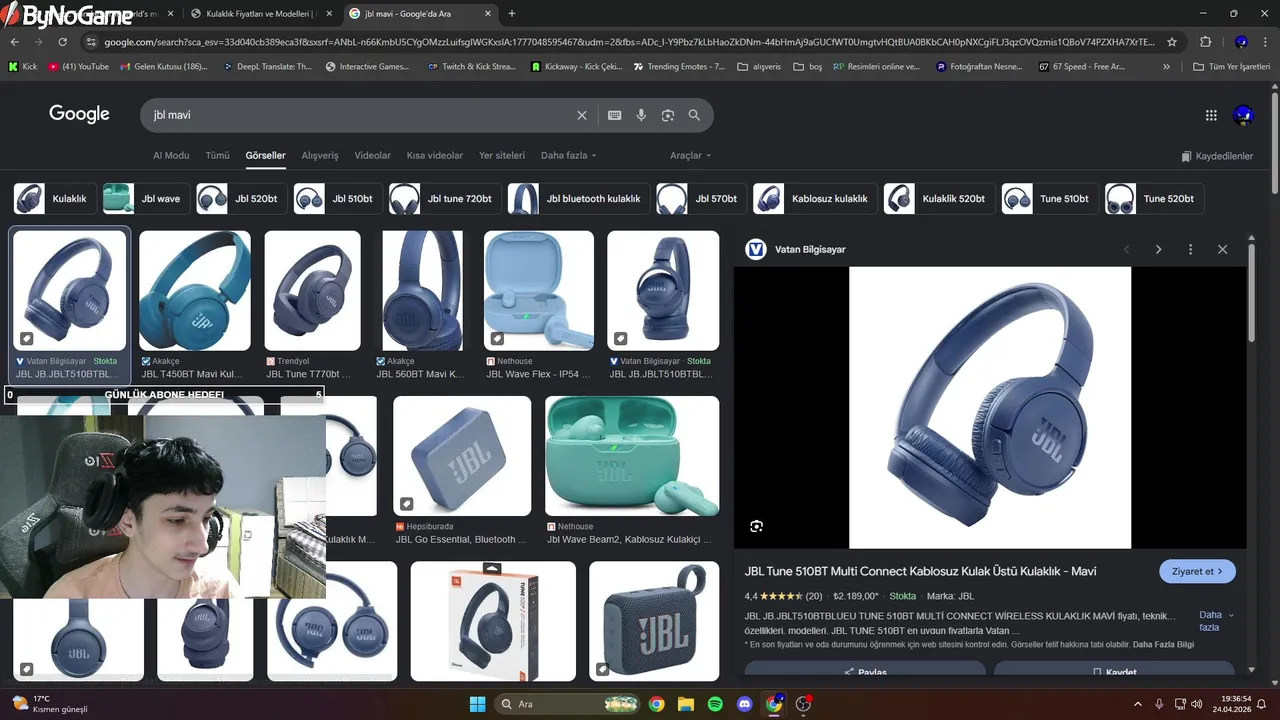
Task: Open the Kick bookmark
Action: click(22, 67)
